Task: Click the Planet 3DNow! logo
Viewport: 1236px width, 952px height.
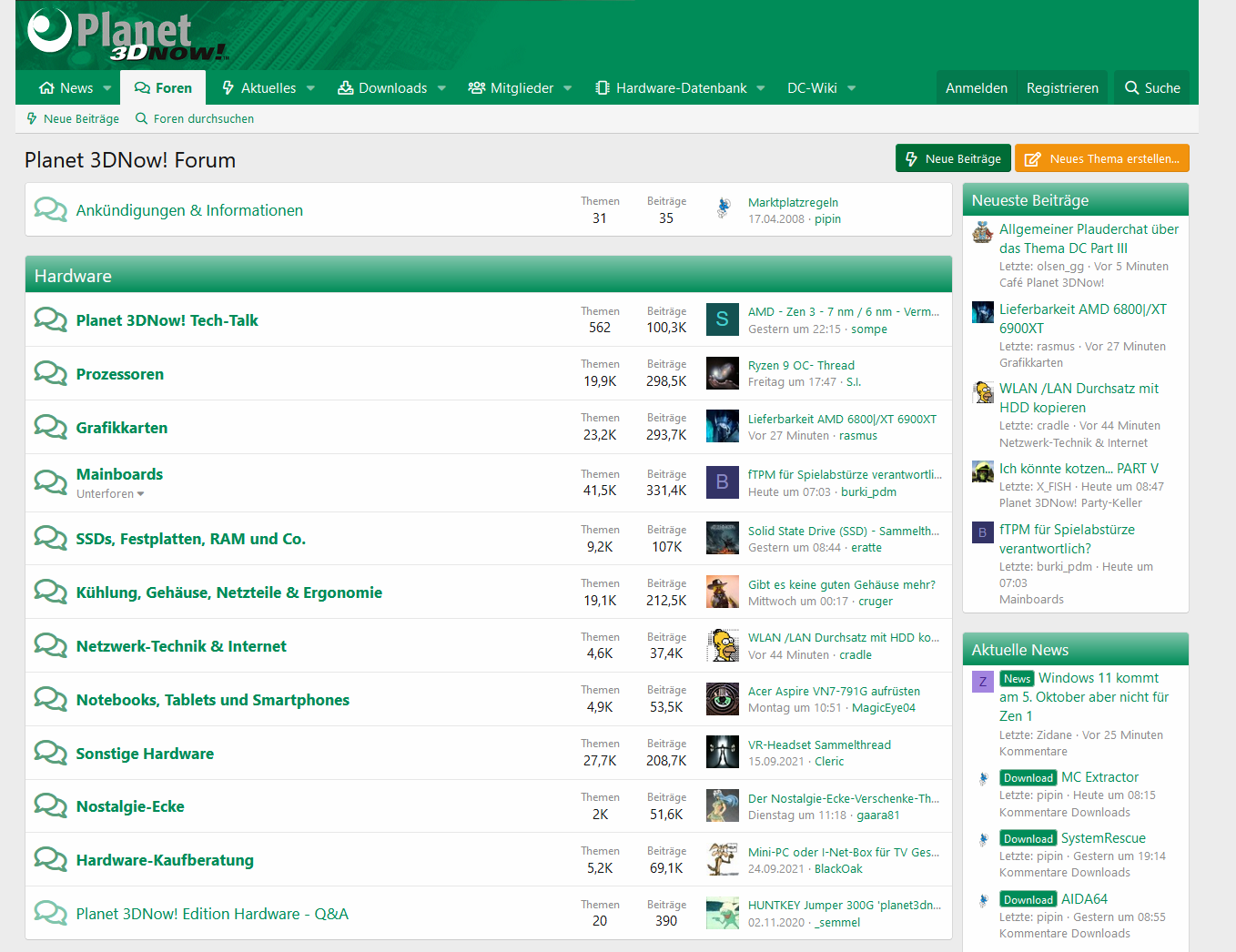Action: (127, 35)
